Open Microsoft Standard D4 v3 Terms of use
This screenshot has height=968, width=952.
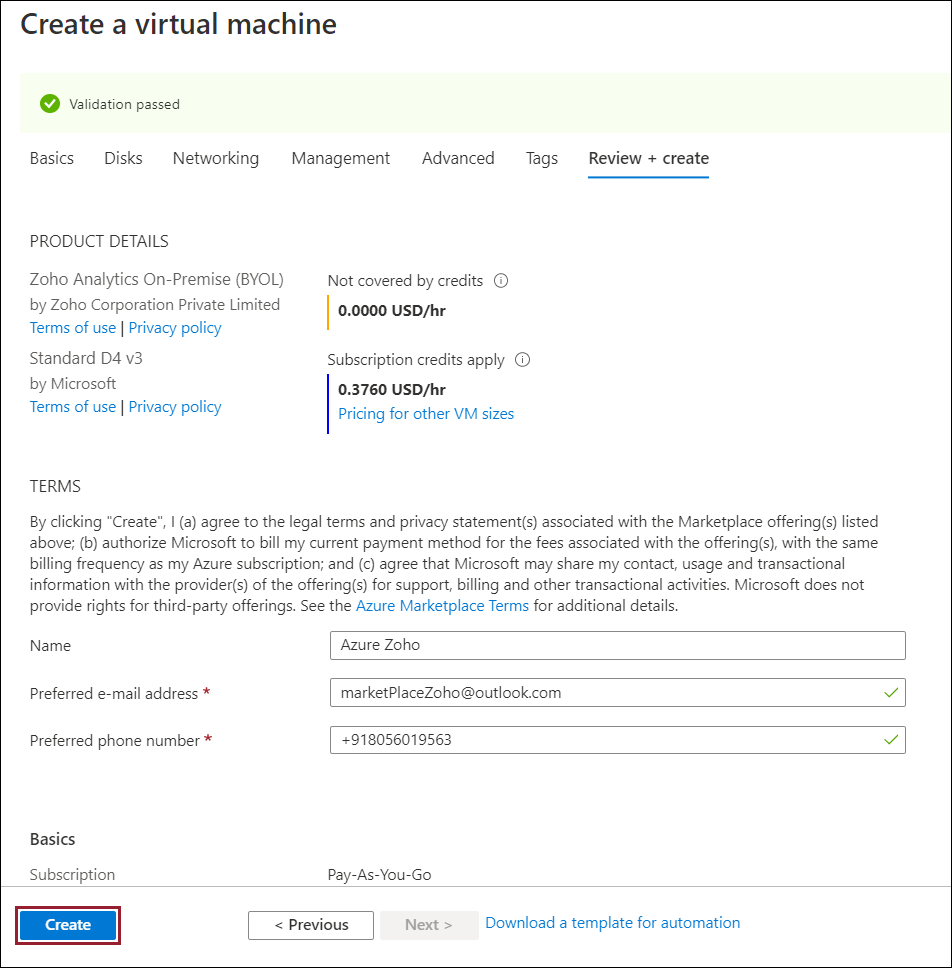(73, 407)
